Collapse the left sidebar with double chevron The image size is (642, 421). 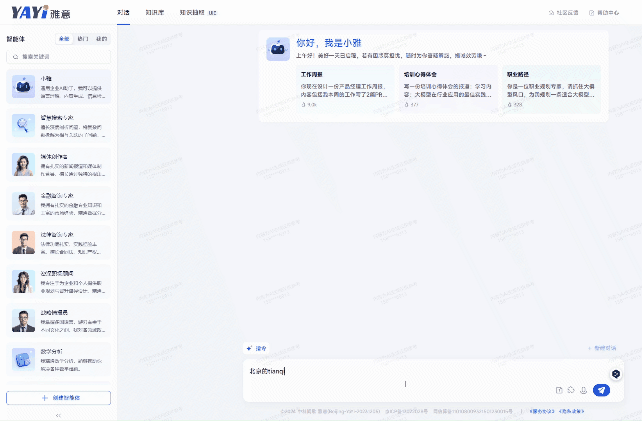coord(58,414)
